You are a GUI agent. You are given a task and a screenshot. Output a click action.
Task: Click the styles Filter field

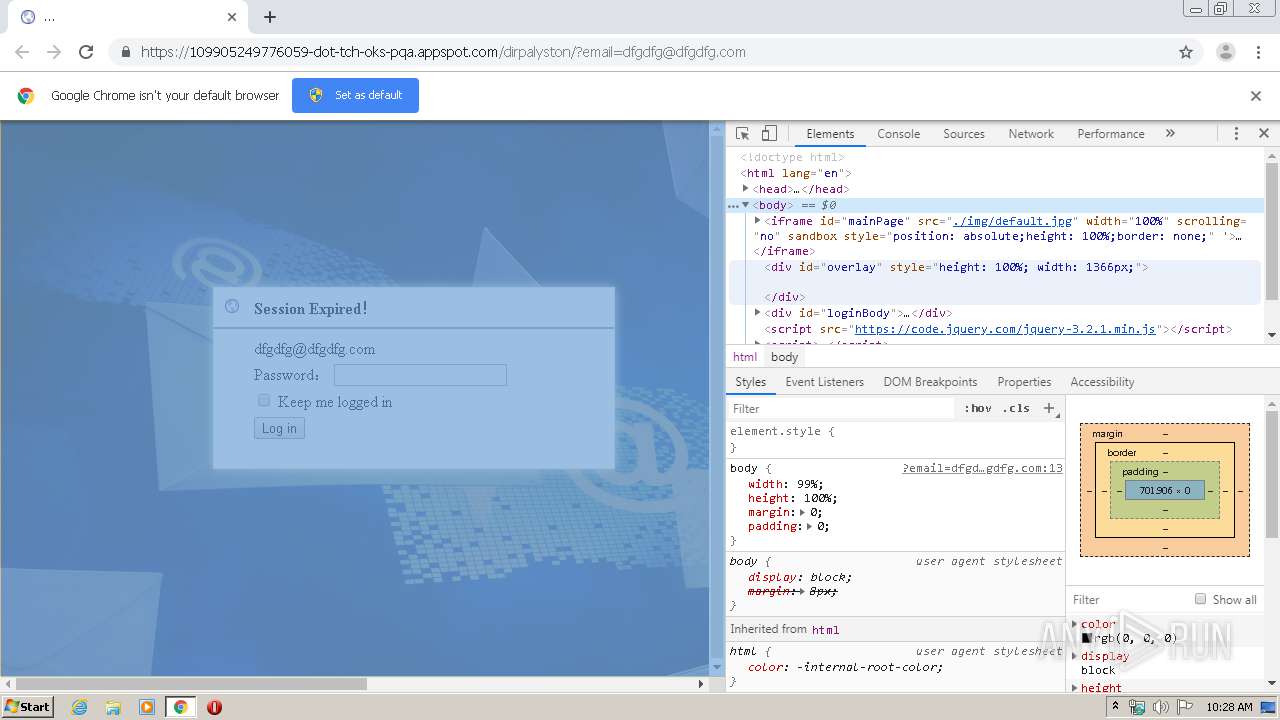click(x=842, y=408)
